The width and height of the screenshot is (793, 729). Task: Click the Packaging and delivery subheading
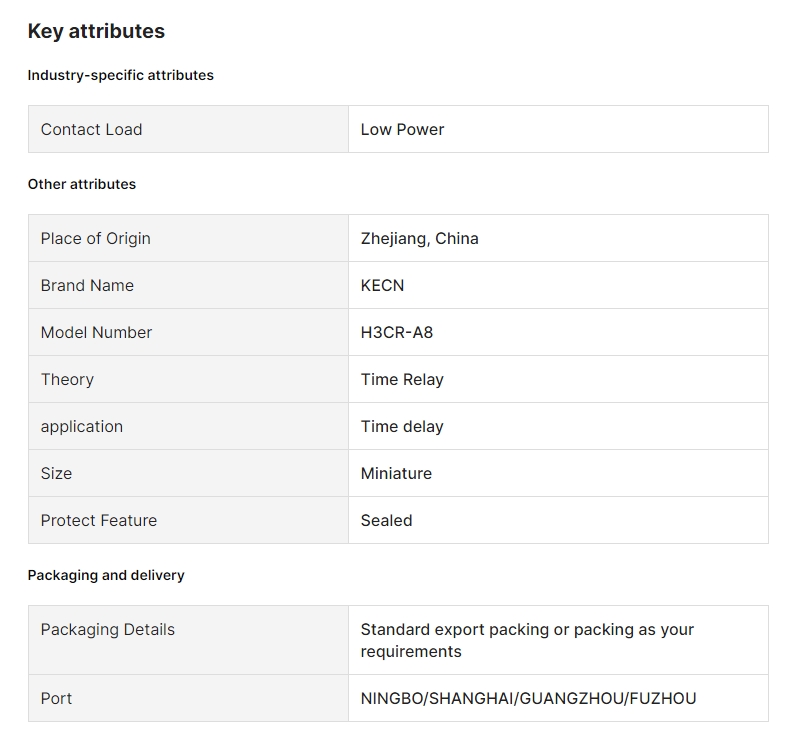(106, 575)
